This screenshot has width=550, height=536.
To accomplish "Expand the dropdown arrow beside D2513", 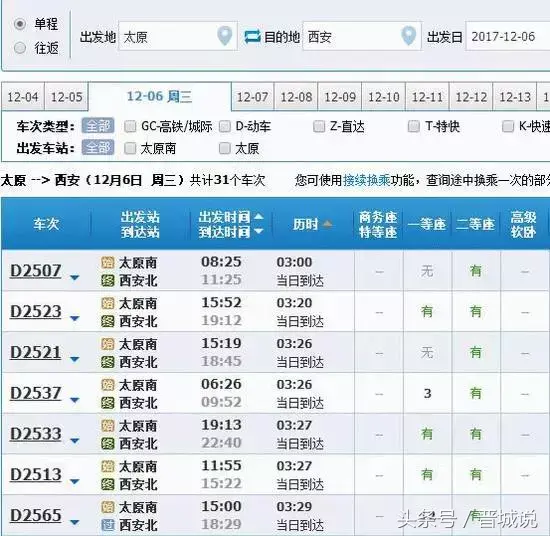I will click(x=74, y=481).
